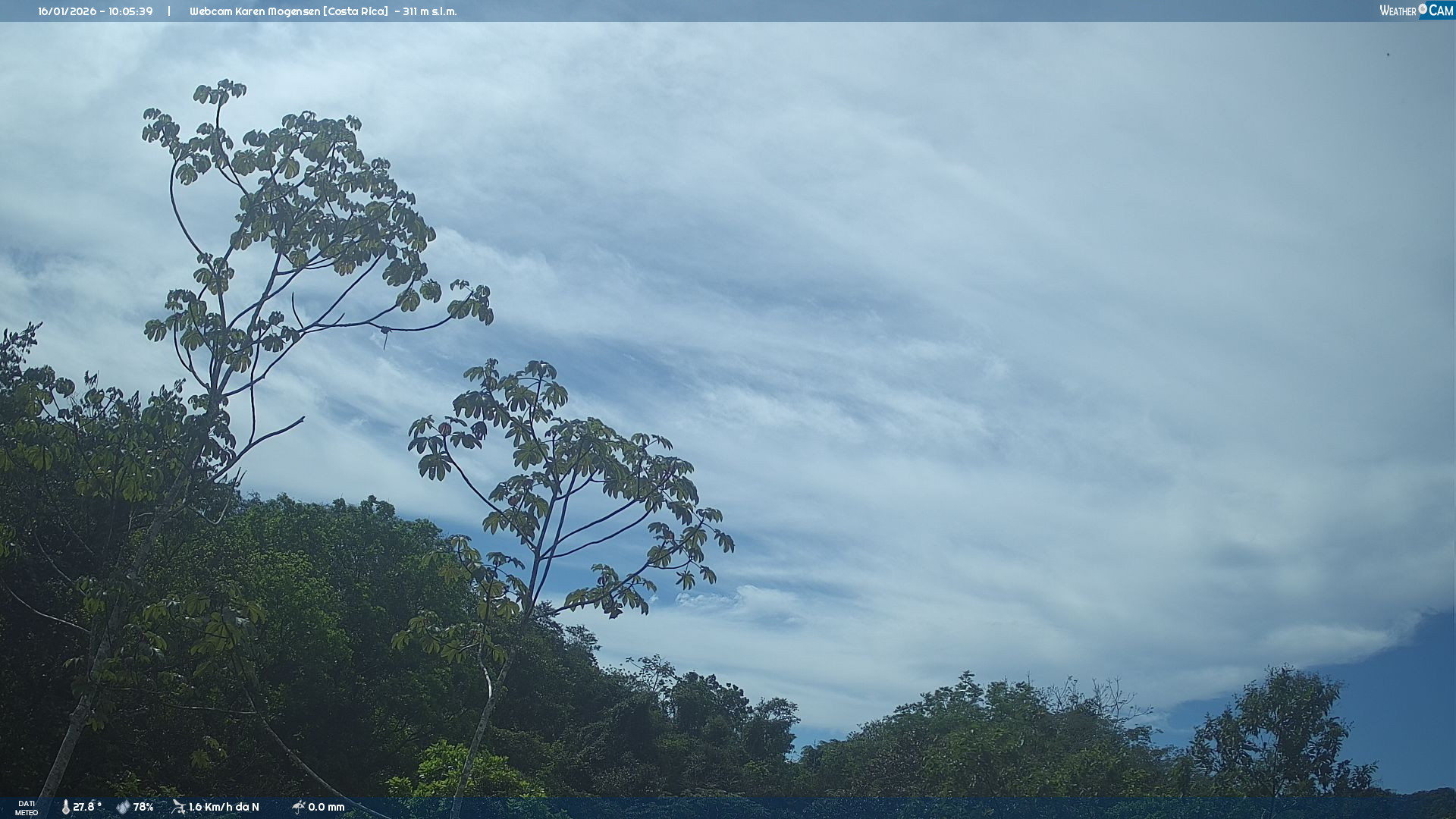Click the rain umbrella icon
The width and height of the screenshot is (1456, 819).
tap(298, 807)
